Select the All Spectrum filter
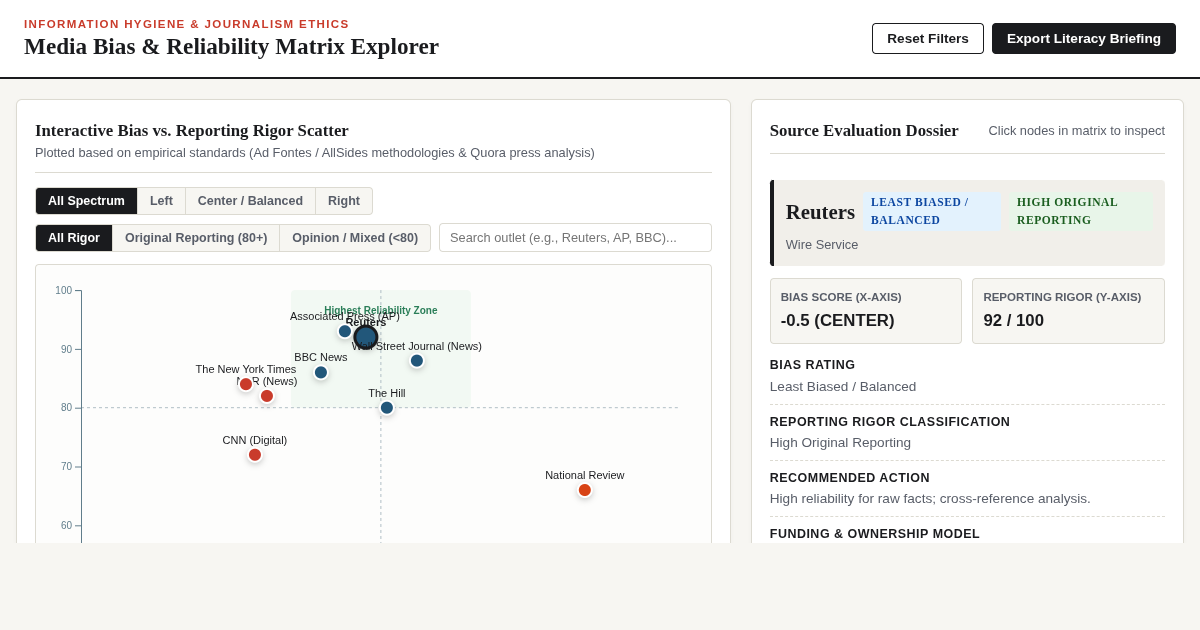This screenshot has height=630, width=1200. 86,201
